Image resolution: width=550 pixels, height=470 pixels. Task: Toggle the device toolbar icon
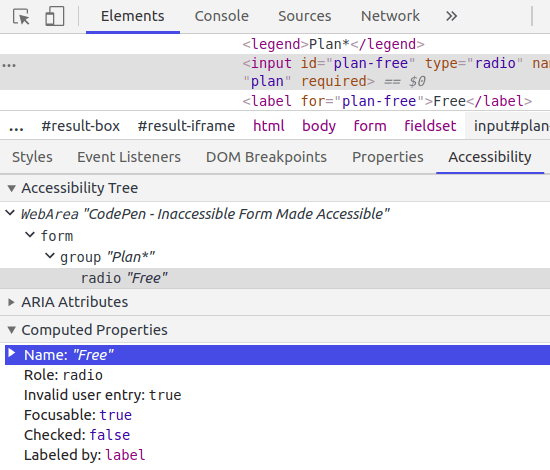tap(55, 16)
